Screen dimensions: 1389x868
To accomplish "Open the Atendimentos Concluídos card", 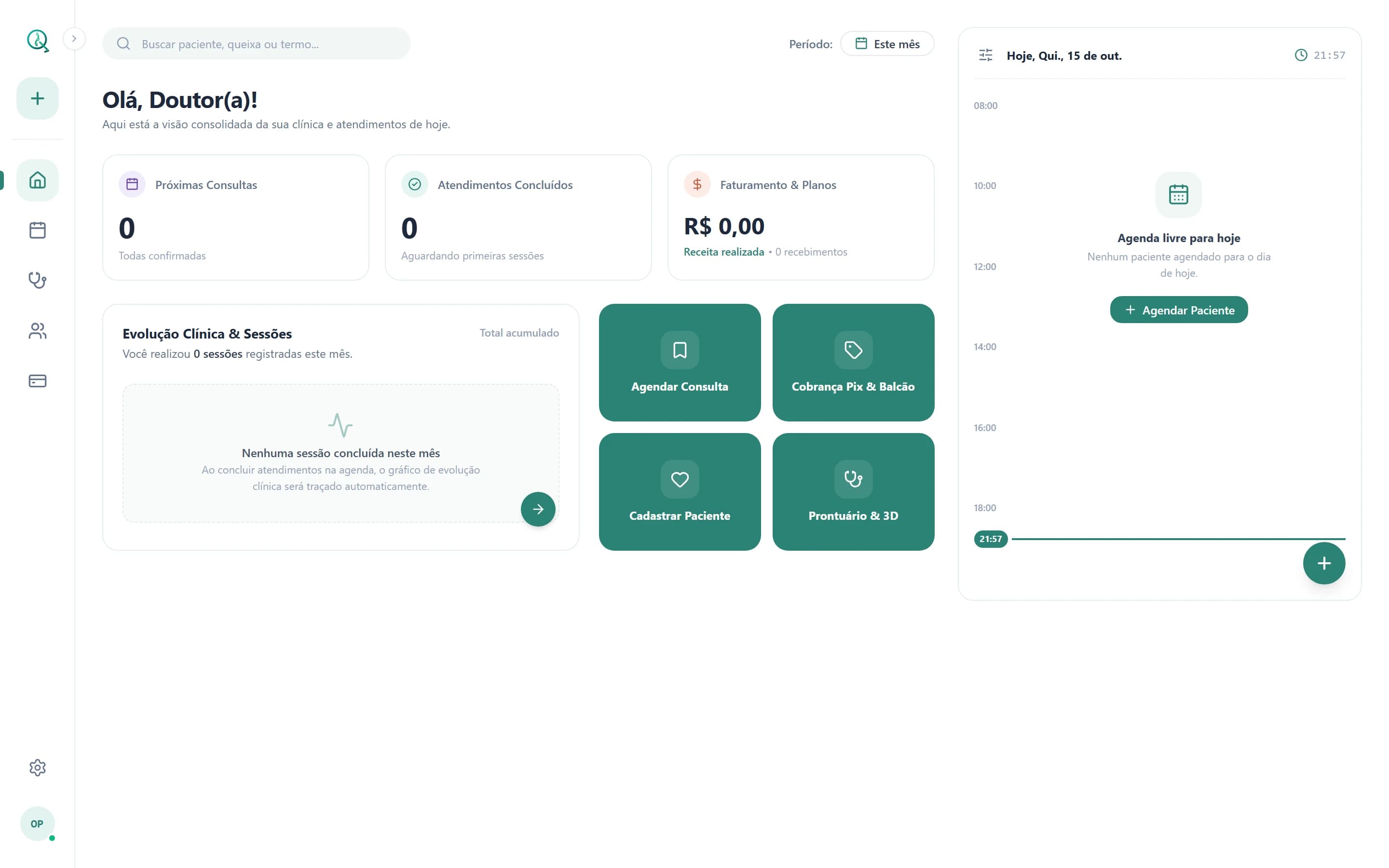I will pyautogui.click(x=517, y=217).
